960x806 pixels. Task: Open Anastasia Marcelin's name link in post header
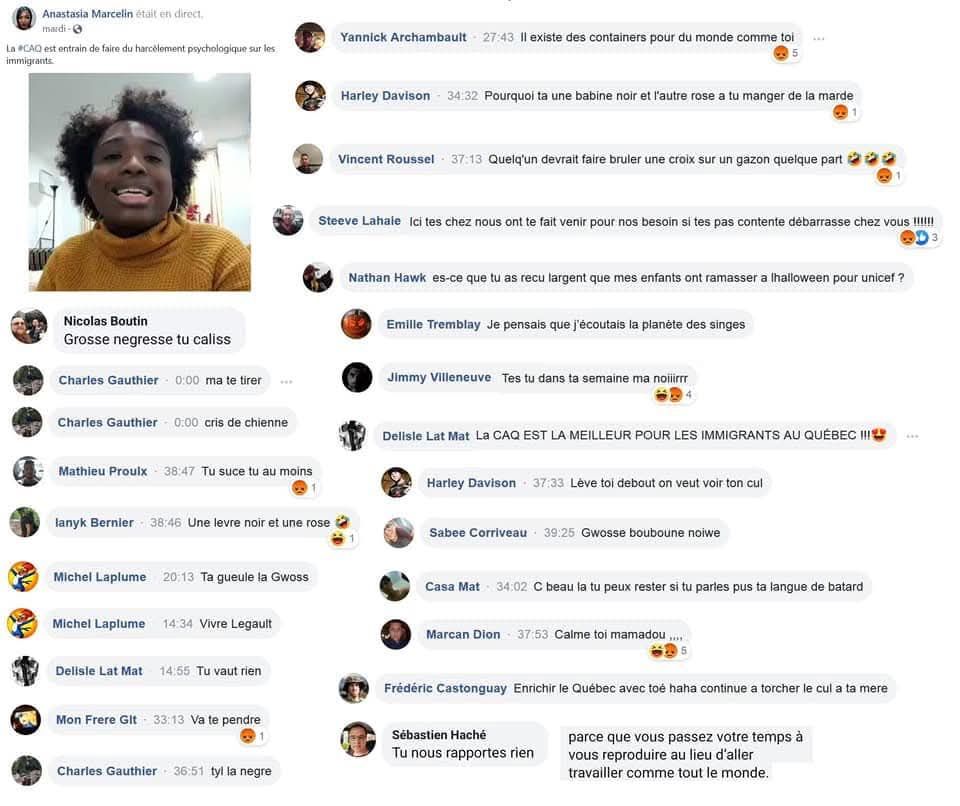pos(88,13)
